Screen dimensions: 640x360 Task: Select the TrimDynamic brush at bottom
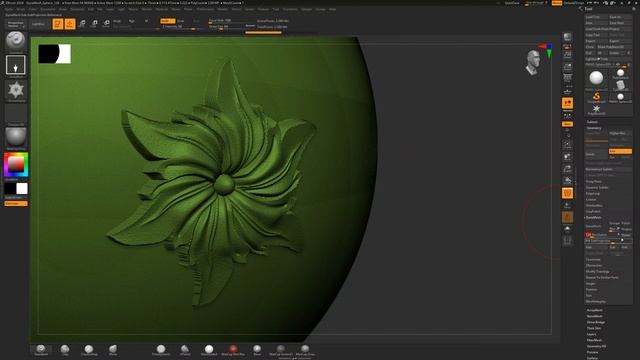pos(161,350)
